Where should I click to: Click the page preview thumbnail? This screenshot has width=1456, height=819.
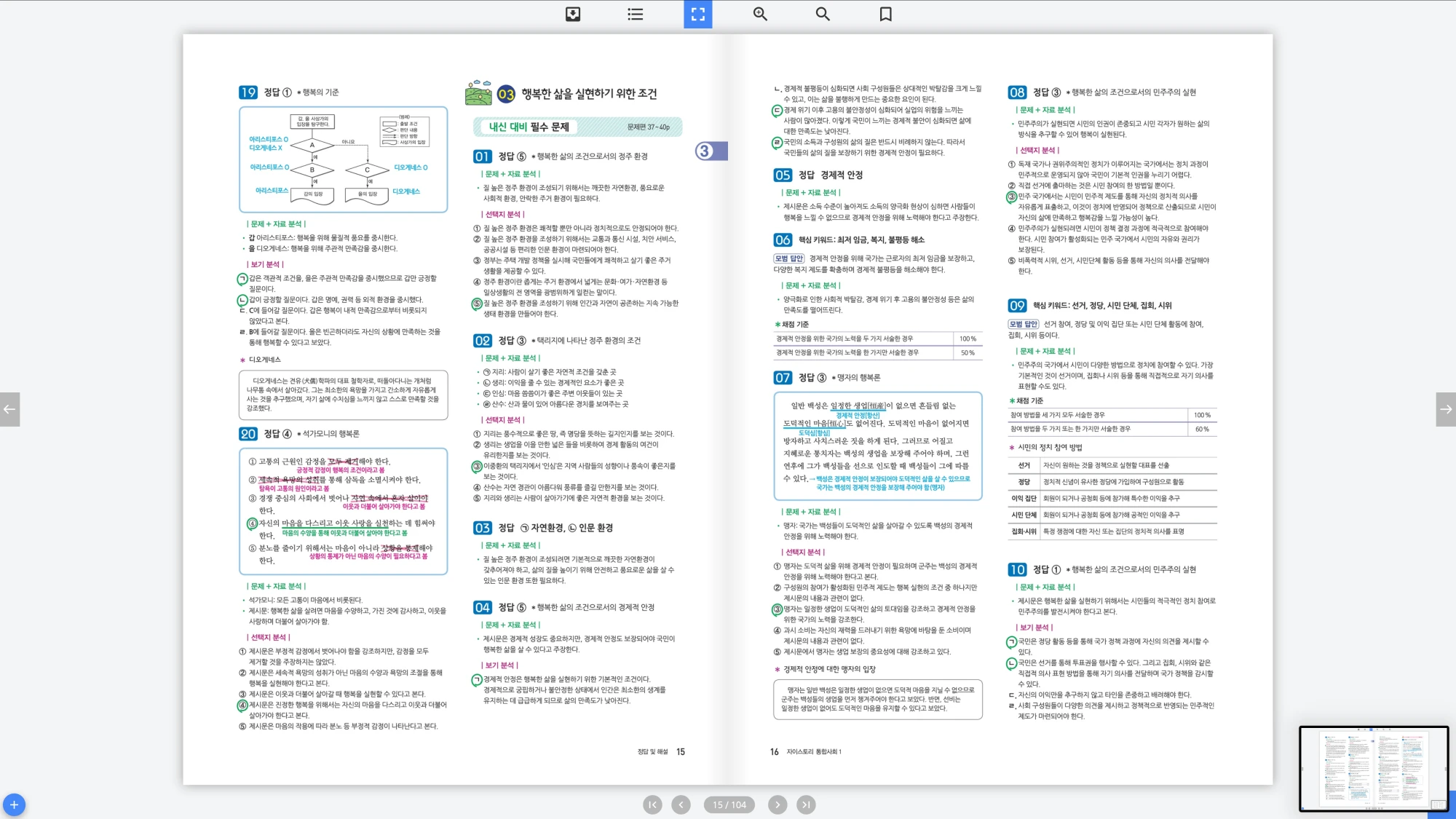pos(1373,768)
